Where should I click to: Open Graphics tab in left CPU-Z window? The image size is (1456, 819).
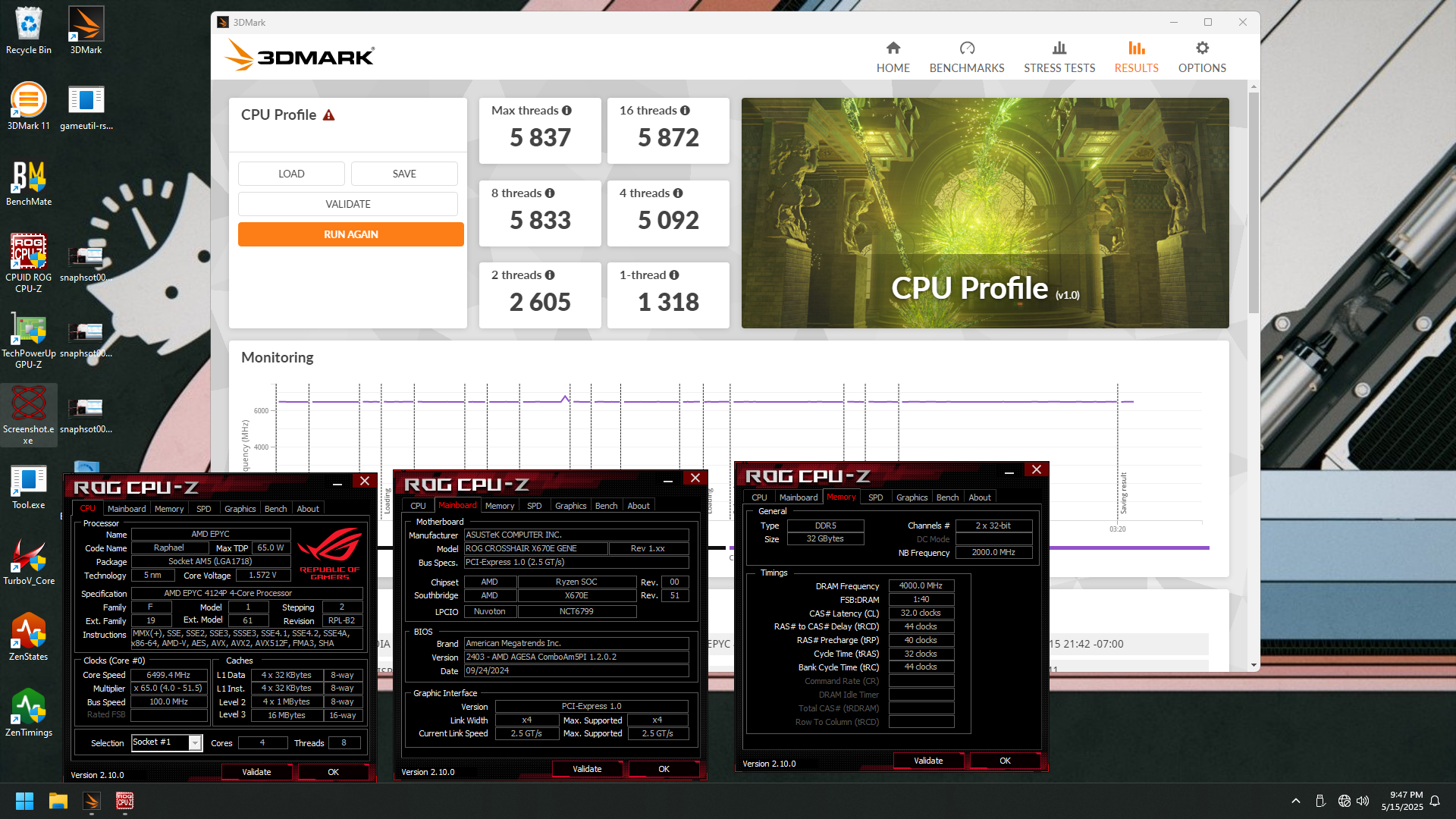point(240,509)
